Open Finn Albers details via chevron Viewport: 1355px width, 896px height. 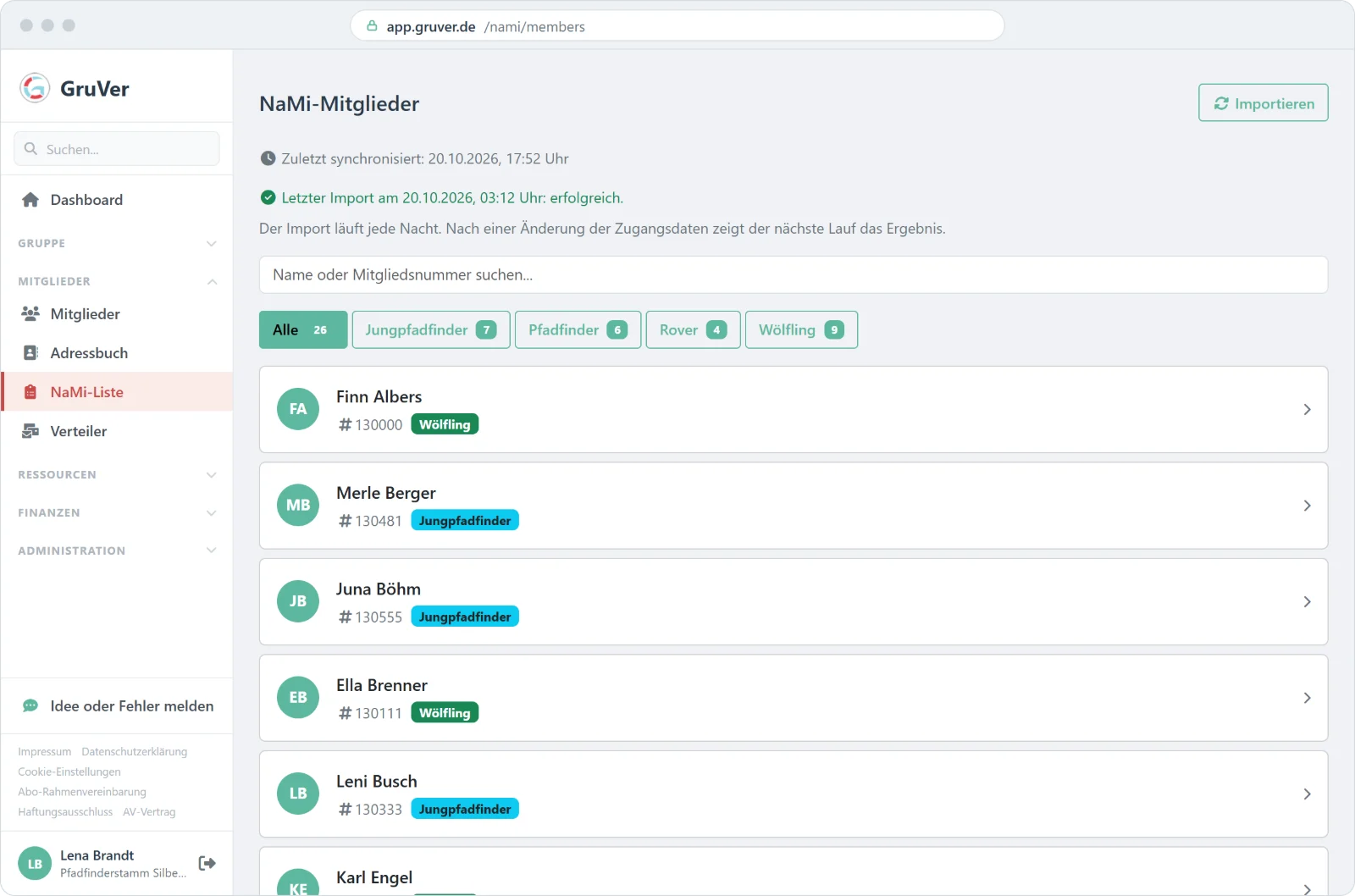[1307, 410]
